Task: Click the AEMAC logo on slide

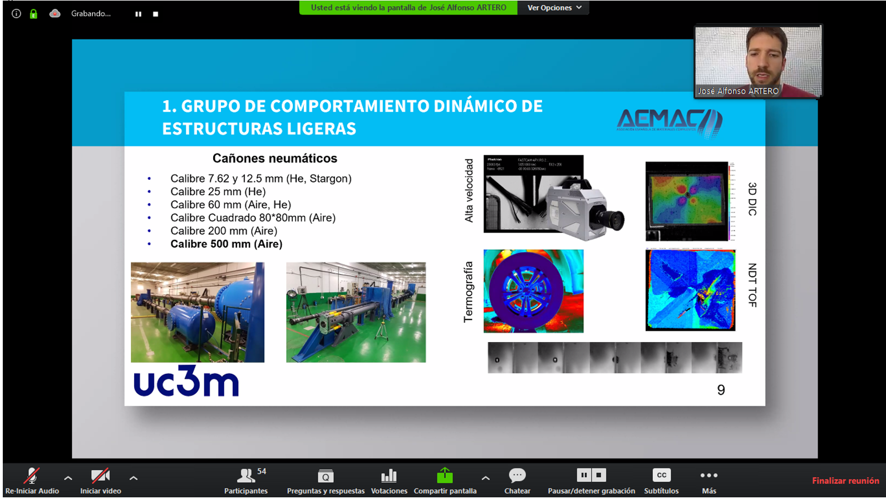Action: coord(670,122)
